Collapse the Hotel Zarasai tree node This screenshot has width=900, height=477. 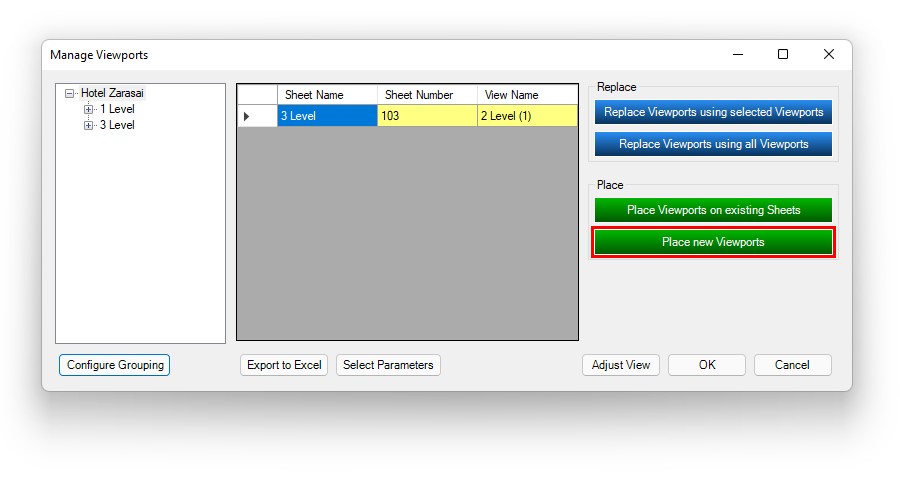tap(70, 94)
